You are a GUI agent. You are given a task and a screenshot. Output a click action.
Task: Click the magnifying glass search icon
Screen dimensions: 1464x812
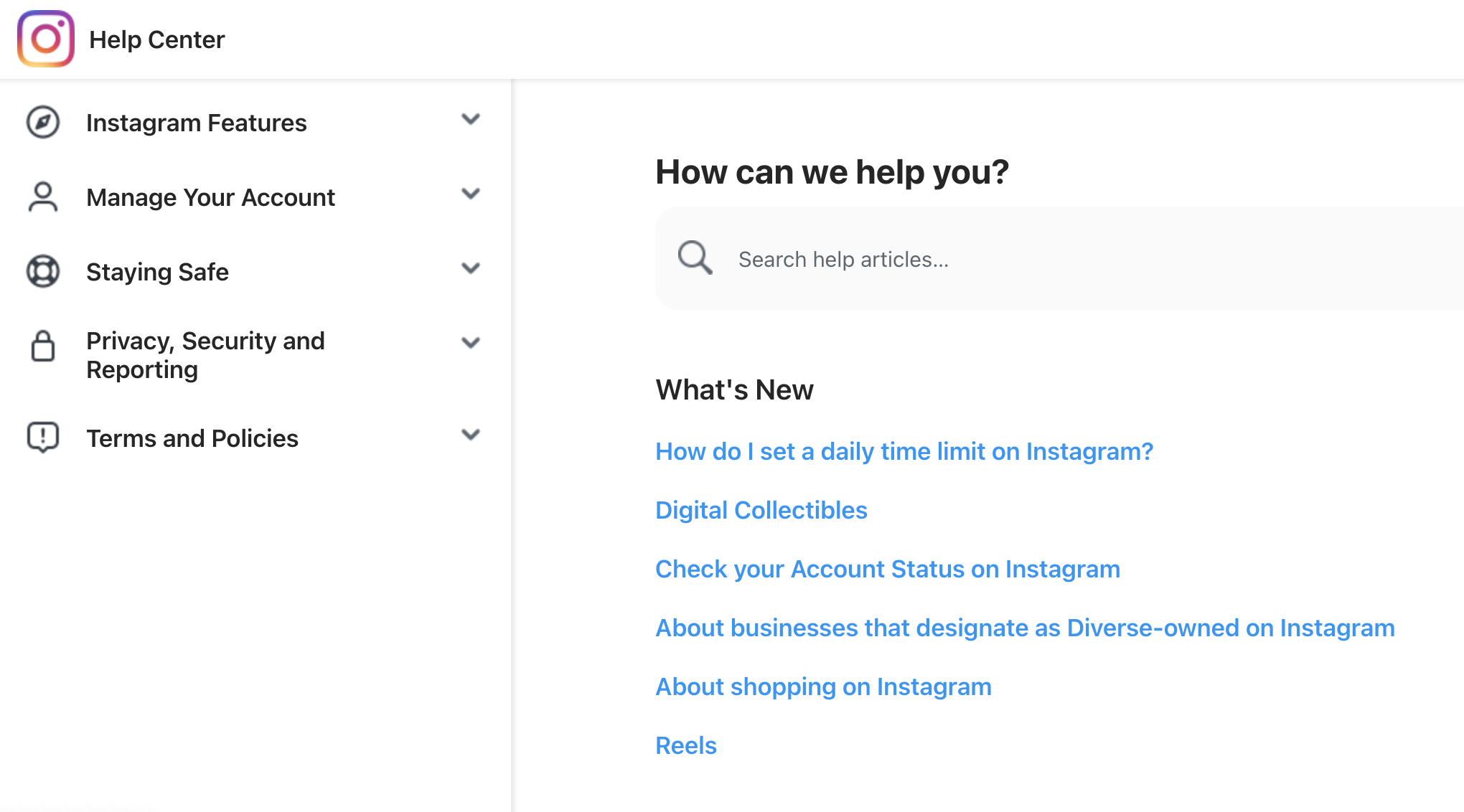tap(693, 258)
